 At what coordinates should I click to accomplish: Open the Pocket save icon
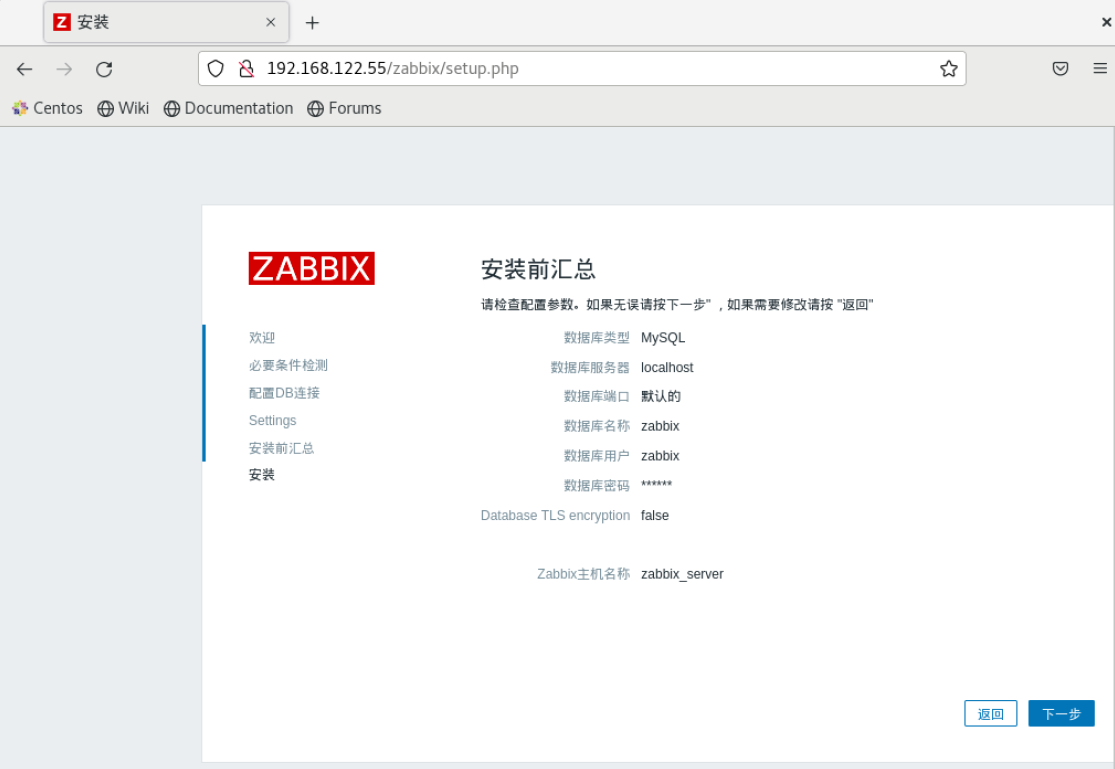point(1060,68)
